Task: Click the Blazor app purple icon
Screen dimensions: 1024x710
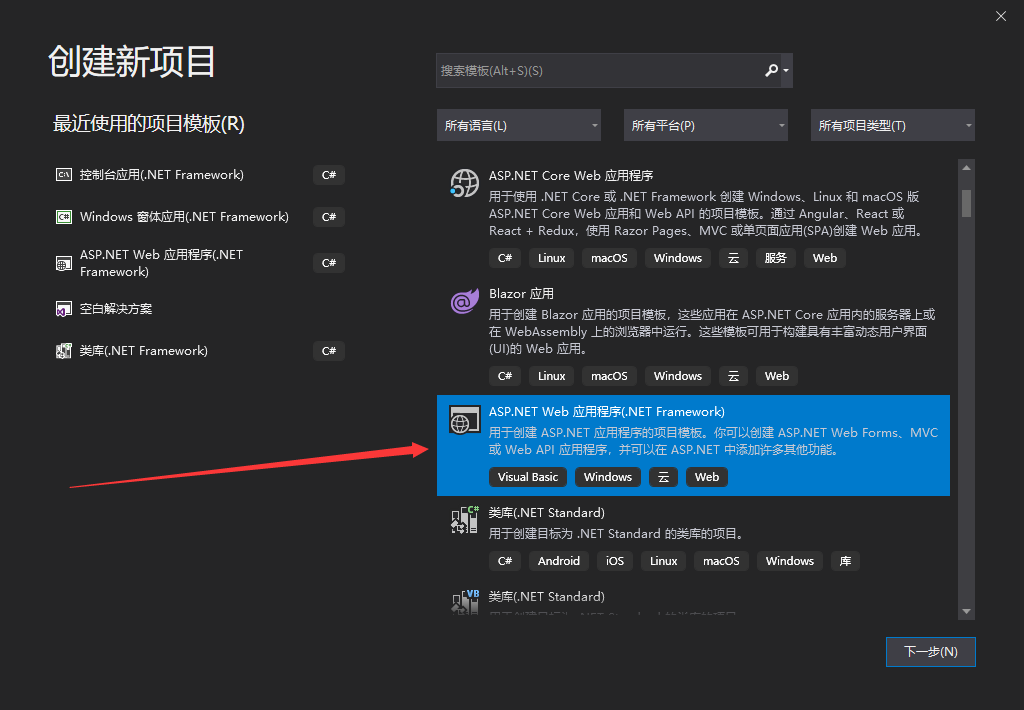Action: (464, 301)
